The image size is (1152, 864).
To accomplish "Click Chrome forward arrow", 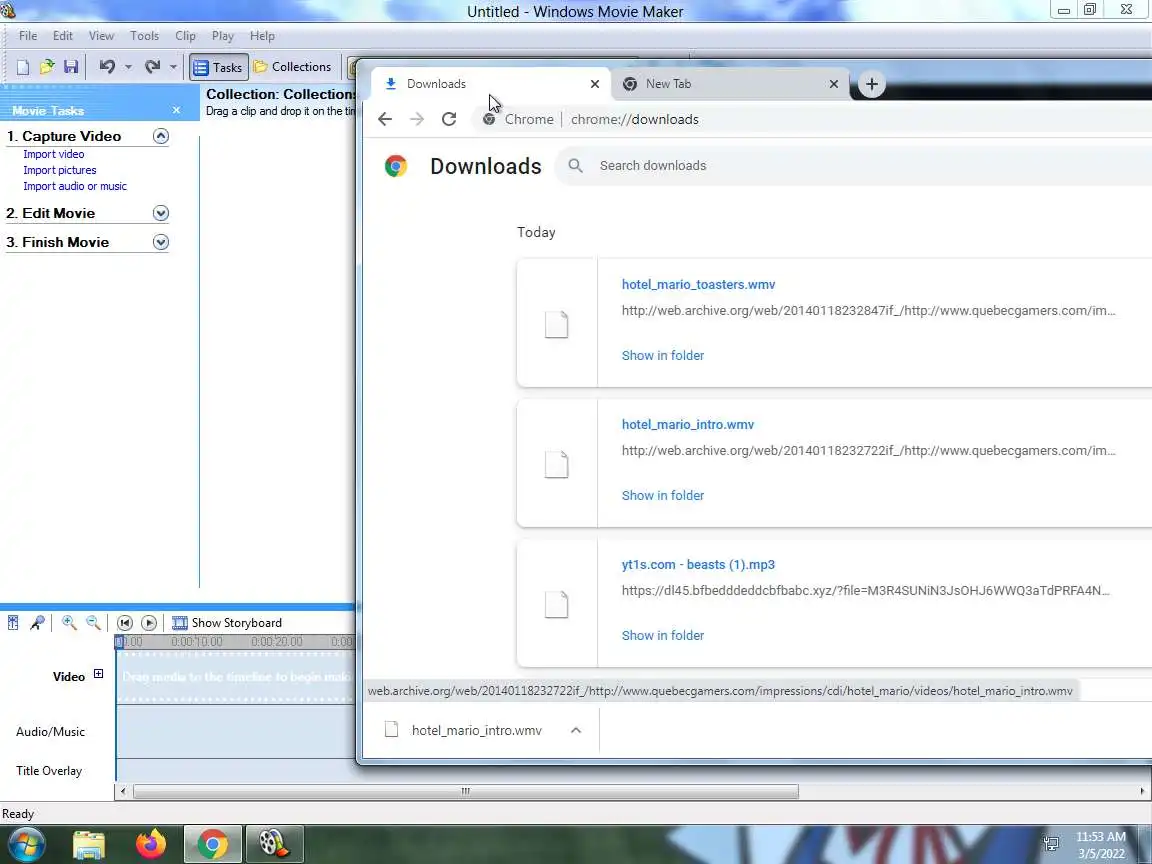I will point(417,119).
